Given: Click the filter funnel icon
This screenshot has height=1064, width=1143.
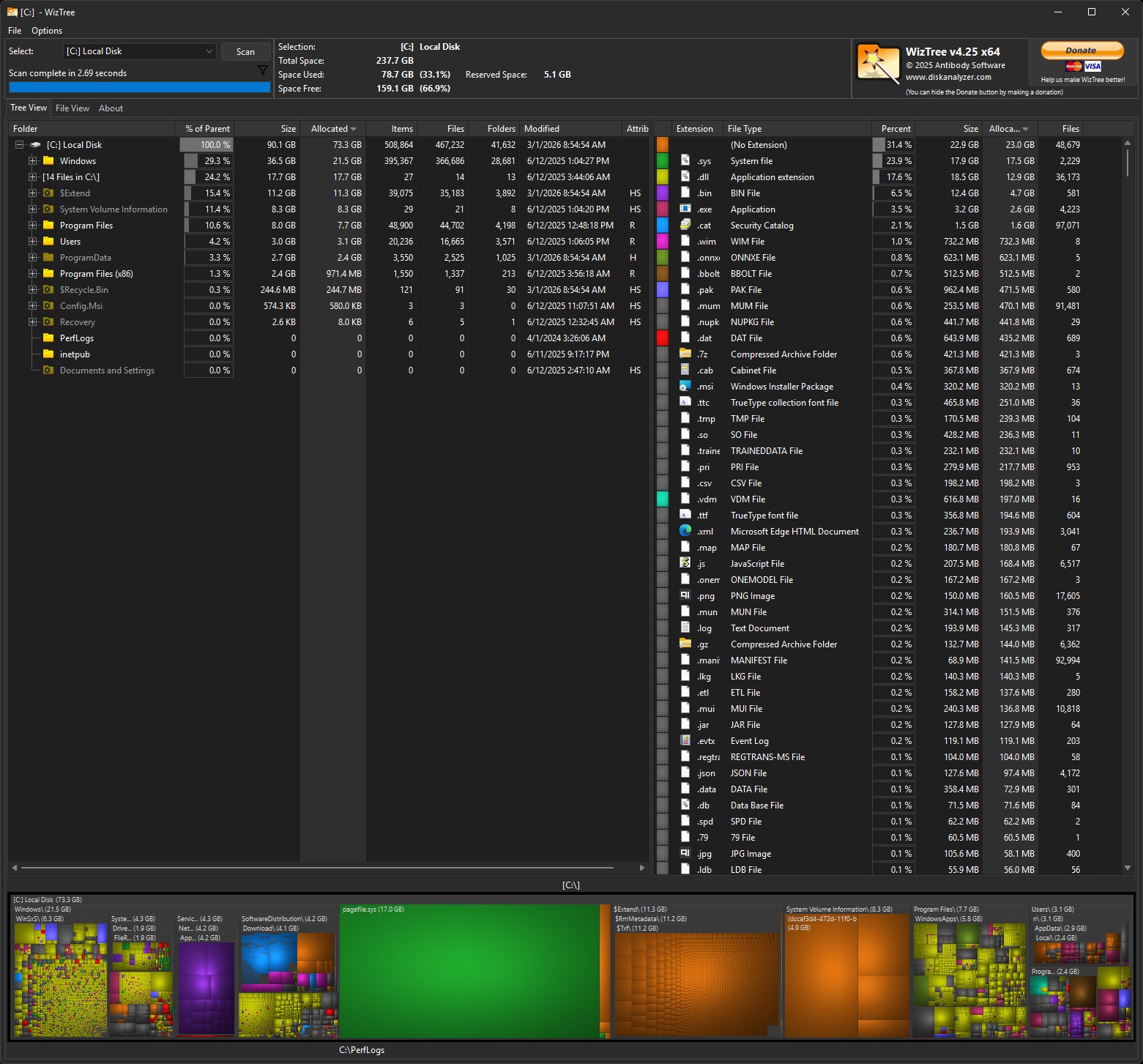Looking at the screenshot, I should (x=263, y=70).
